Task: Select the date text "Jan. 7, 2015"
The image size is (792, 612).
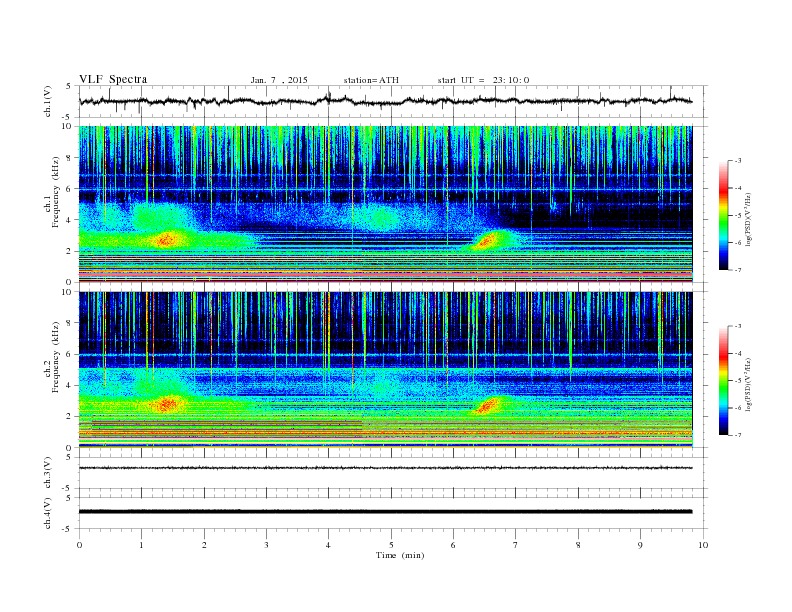Action: (279, 80)
